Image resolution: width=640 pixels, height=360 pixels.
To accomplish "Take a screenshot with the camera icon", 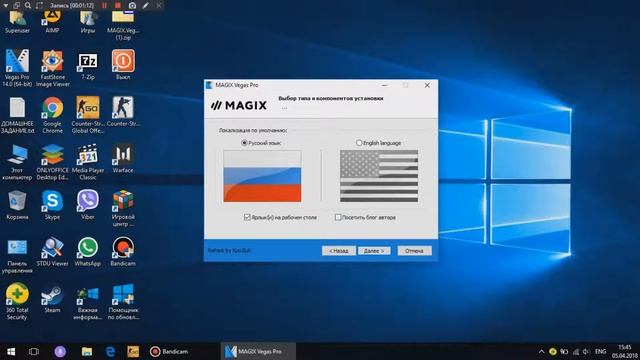I will 132,5.
